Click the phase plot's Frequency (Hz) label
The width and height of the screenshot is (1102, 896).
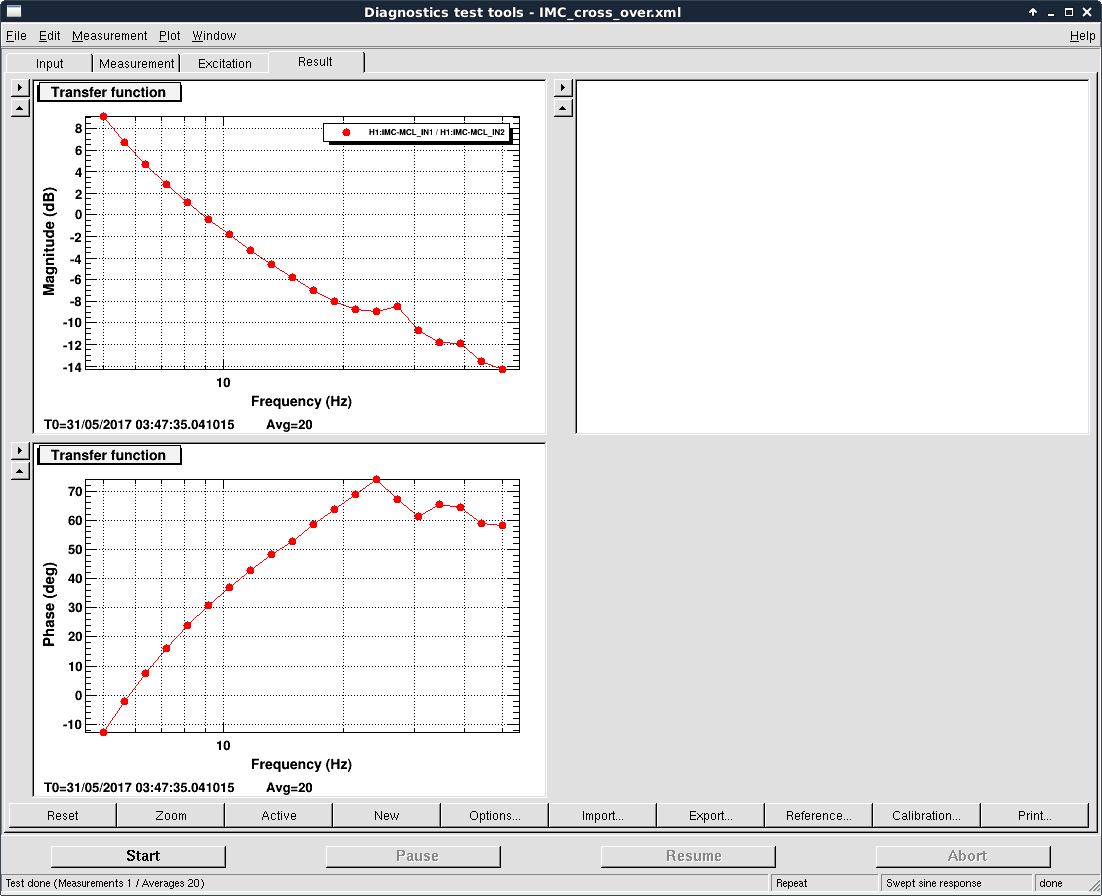(x=302, y=764)
